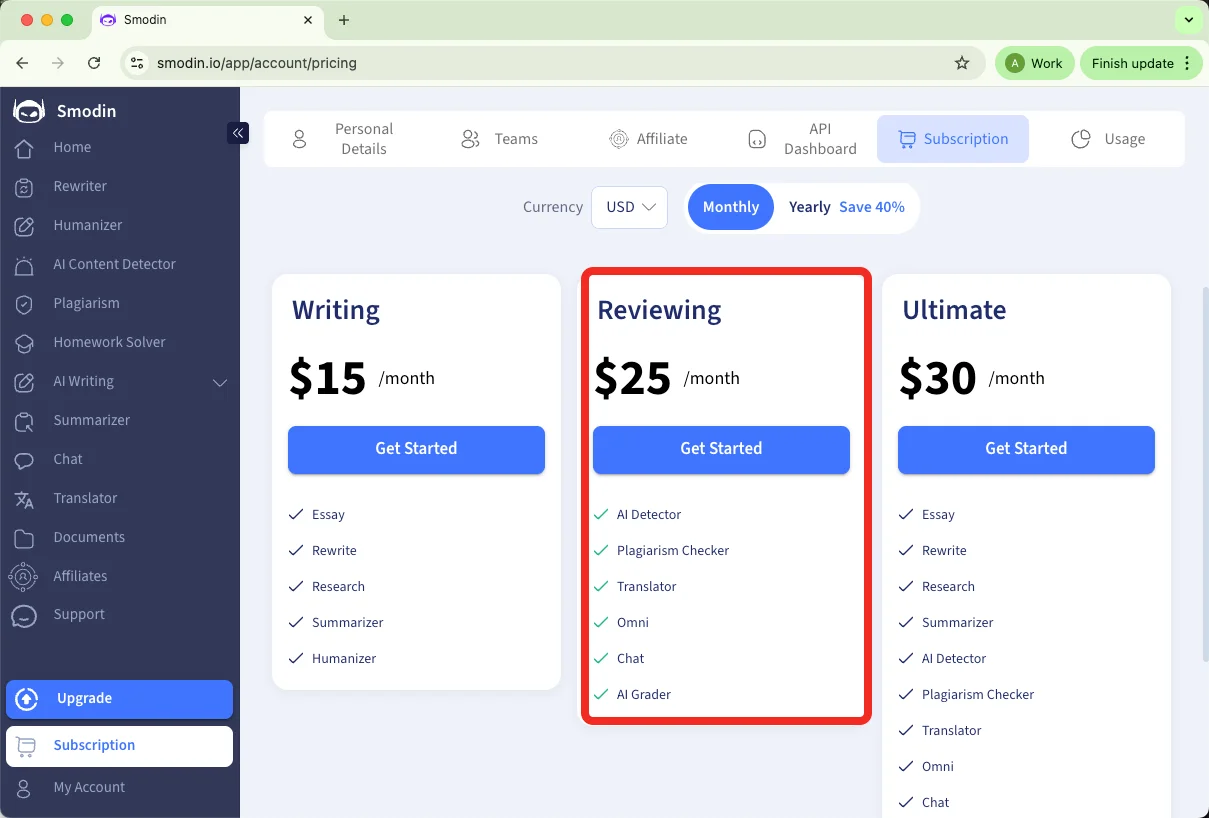
Task: Open the Home icon in sidebar
Action: coord(24,148)
